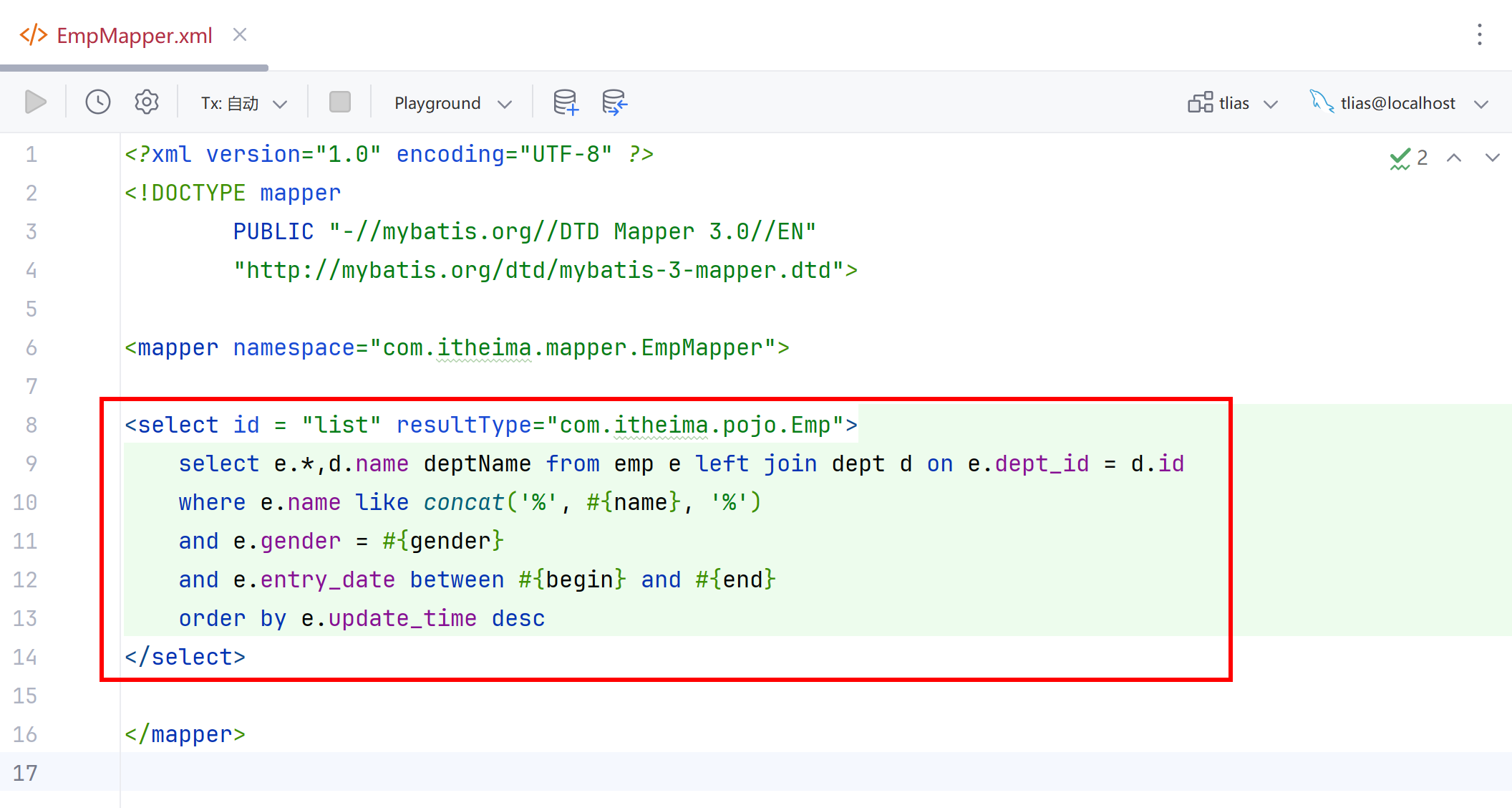Expand the Tx: 自动 transaction mode dropdown
The image size is (1512, 808).
coord(244,104)
